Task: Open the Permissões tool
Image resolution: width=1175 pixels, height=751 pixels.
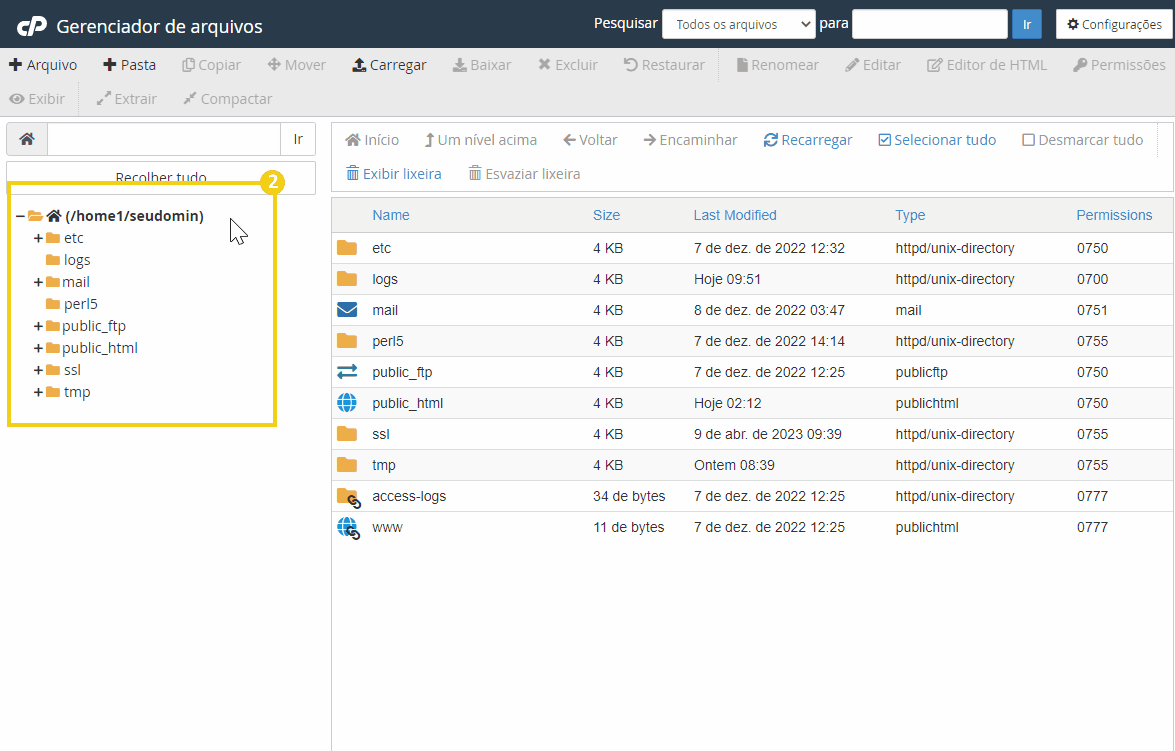Action: 1120,65
